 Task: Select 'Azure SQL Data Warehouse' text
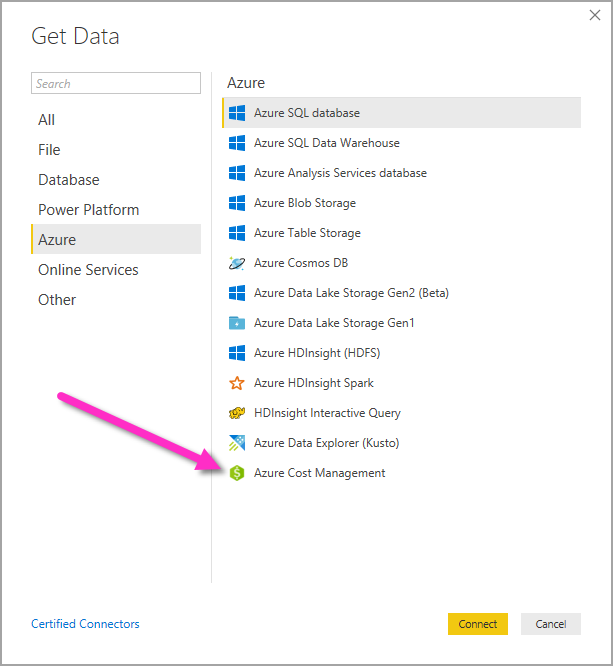pyautogui.click(x=327, y=143)
